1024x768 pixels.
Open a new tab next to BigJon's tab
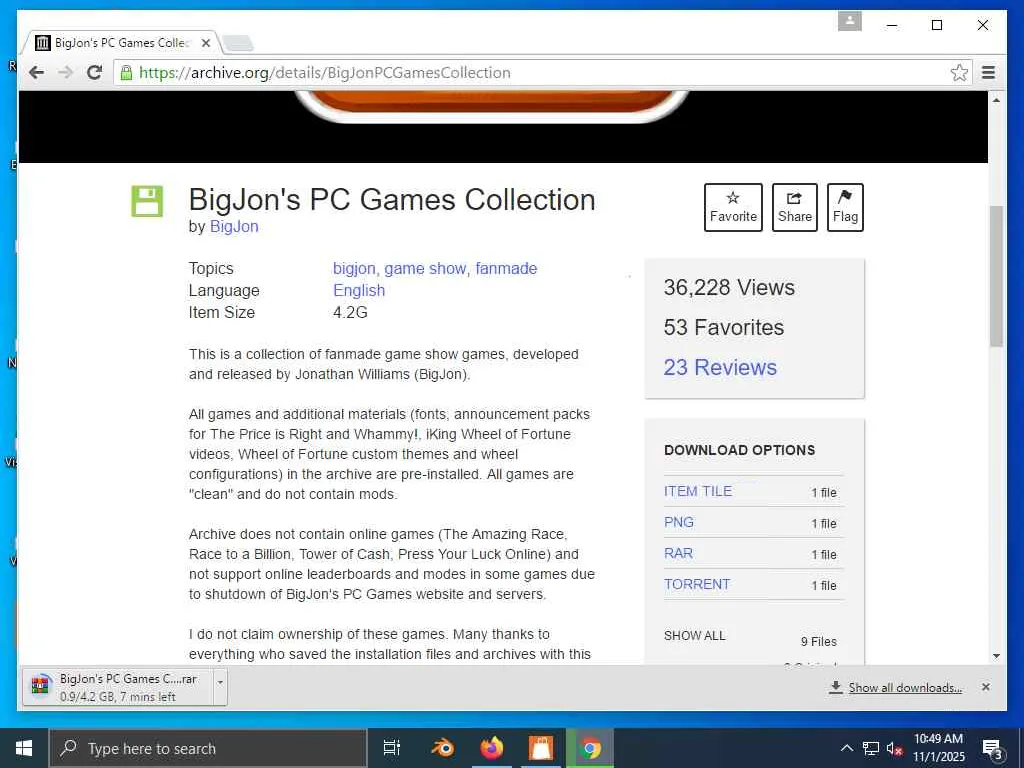click(x=238, y=44)
